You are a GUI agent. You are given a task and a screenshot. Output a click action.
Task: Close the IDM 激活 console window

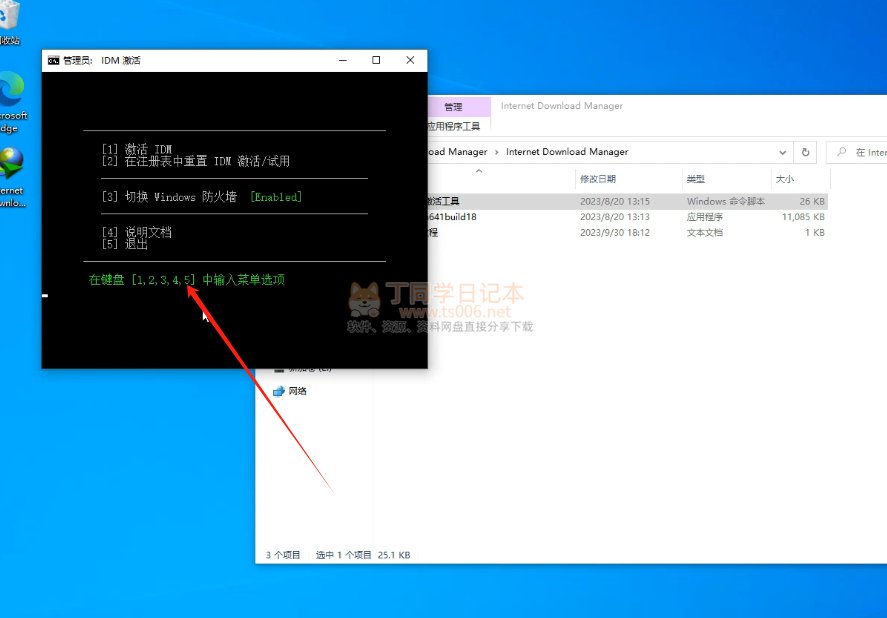(x=410, y=61)
